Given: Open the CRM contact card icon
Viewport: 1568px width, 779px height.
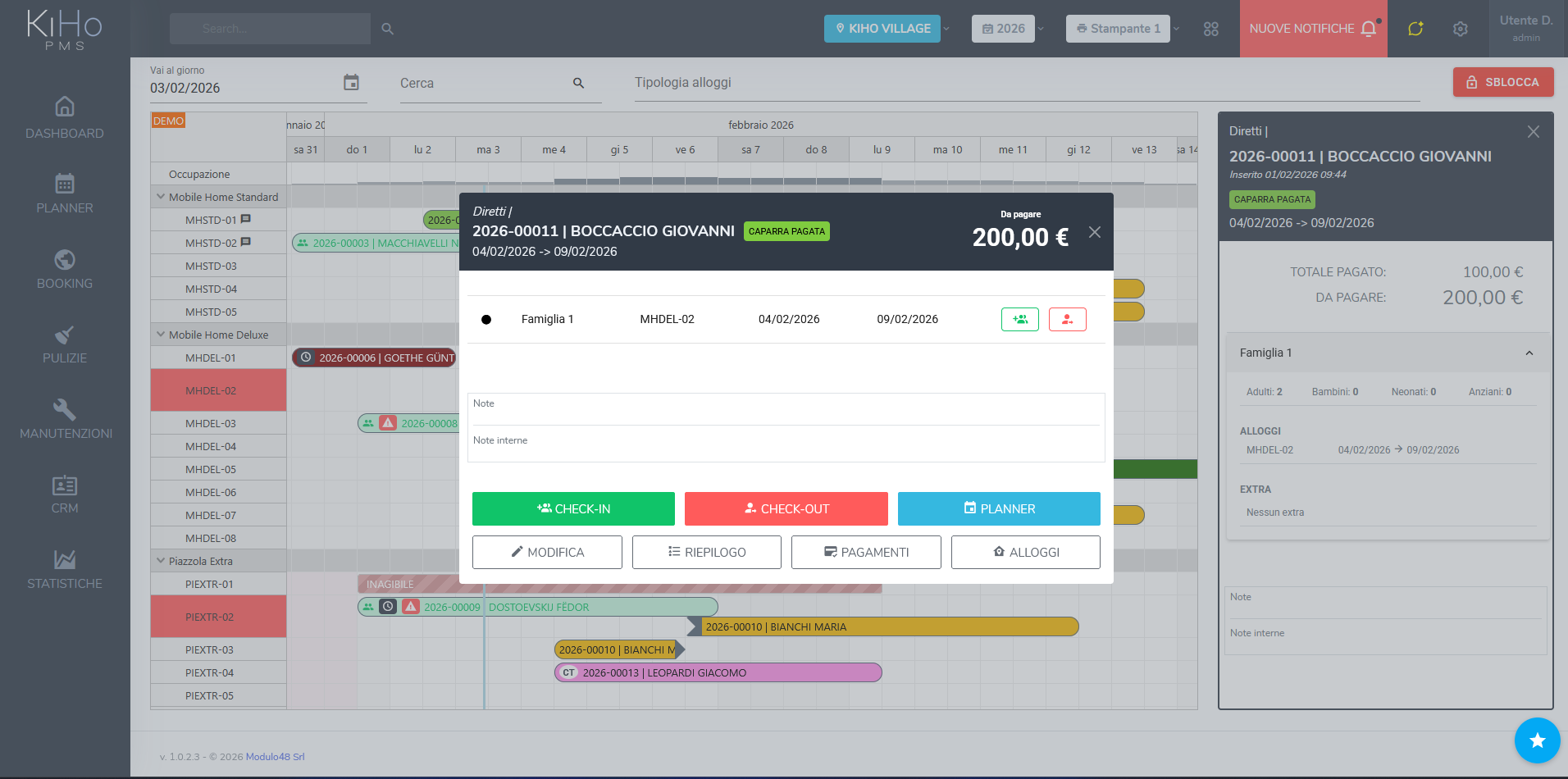Looking at the screenshot, I should coord(65,485).
